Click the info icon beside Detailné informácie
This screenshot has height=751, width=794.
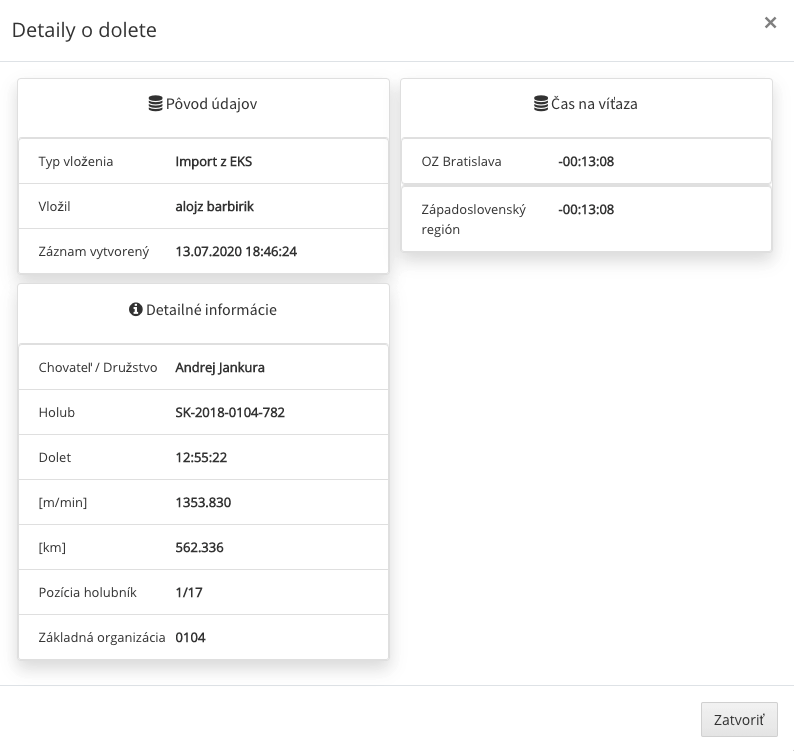(x=136, y=309)
